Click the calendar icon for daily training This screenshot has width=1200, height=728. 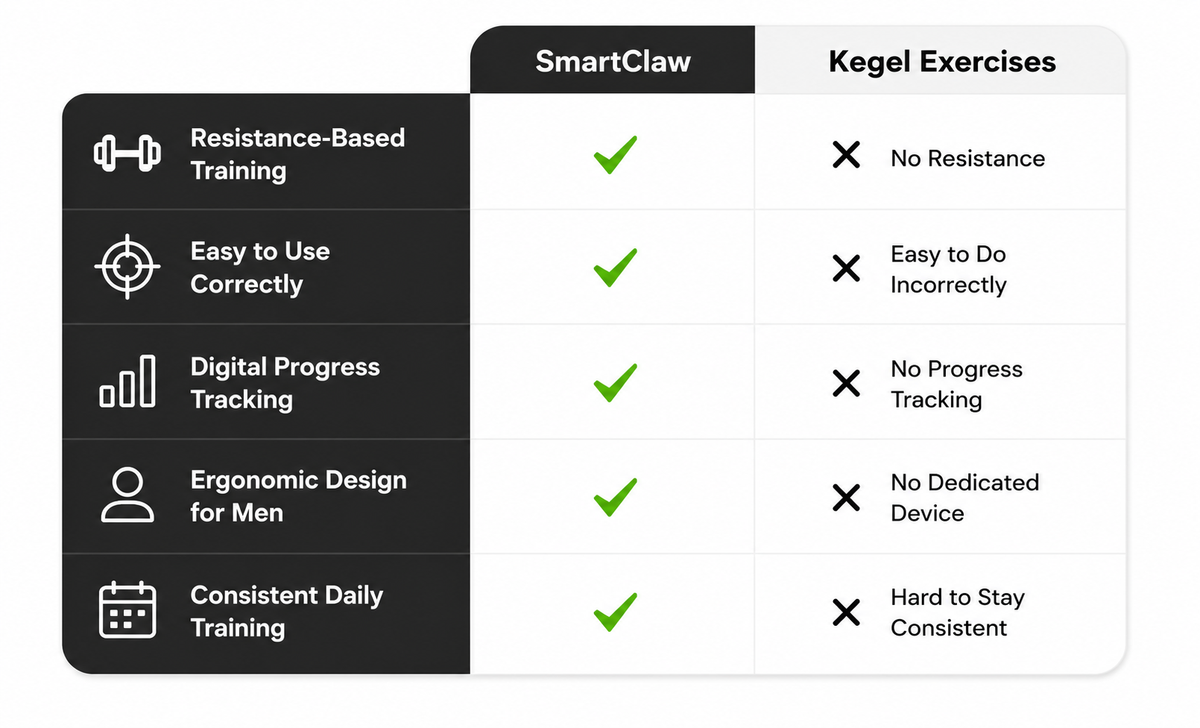[128, 610]
